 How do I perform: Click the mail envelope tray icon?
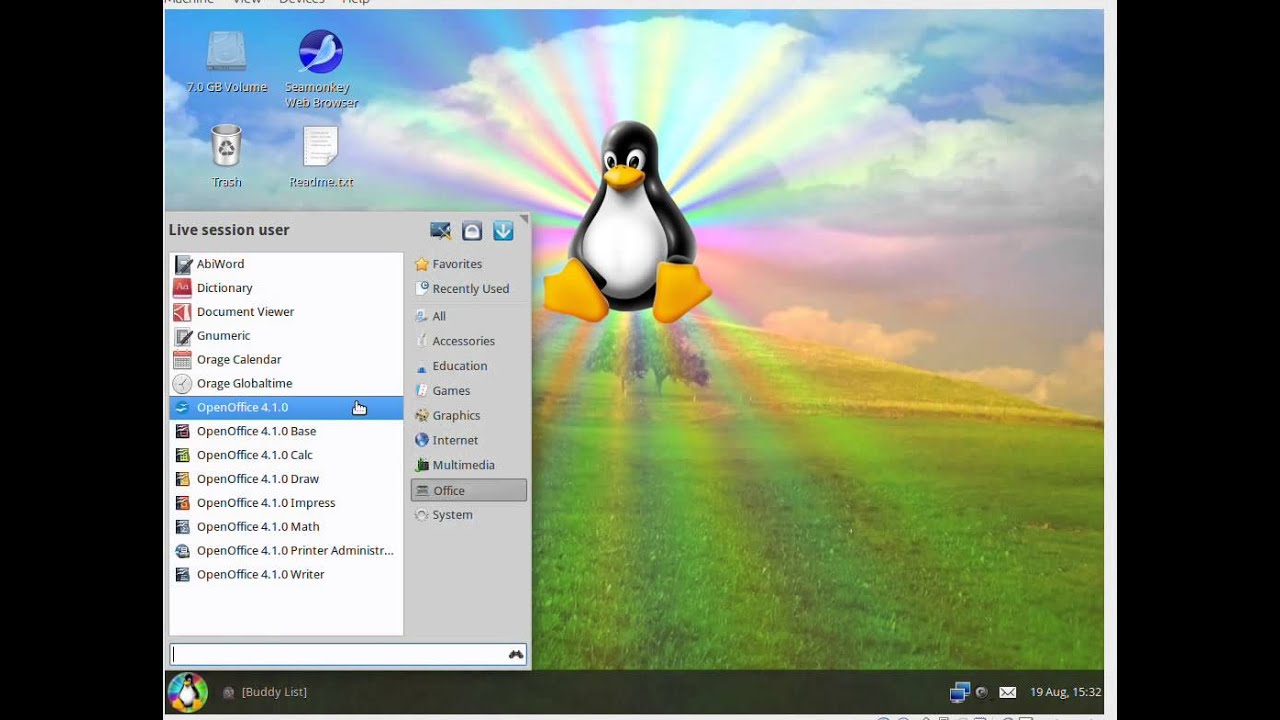tap(1008, 692)
